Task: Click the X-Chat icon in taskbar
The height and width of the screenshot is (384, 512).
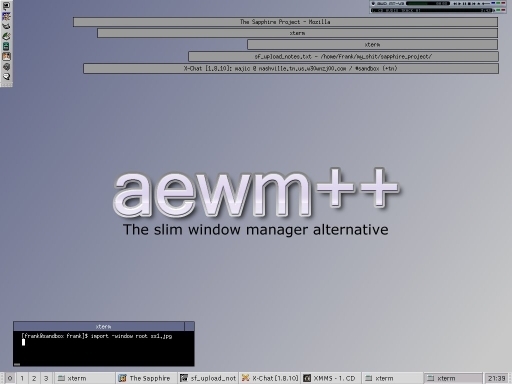Action: pyautogui.click(x=246, y=378)
